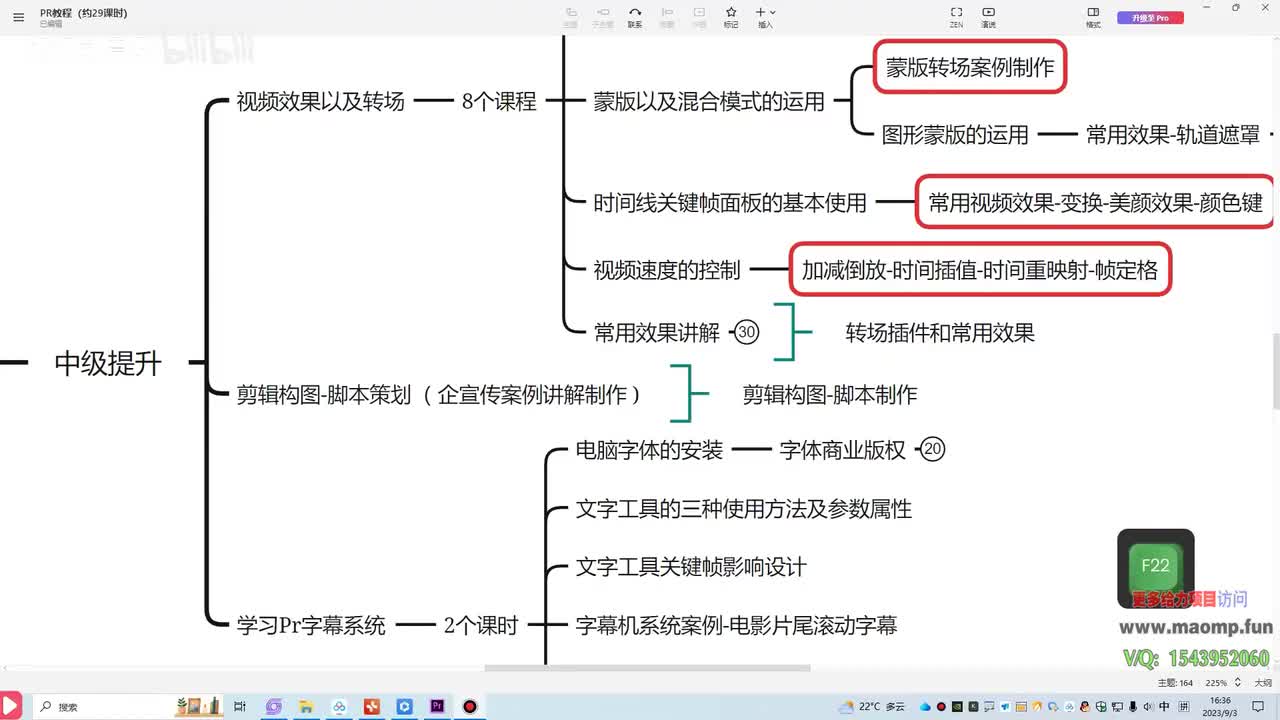Click the 联系 relationship toolbar icon
Viewport: 1280px width, 720px height.
(x=635, y=17)
